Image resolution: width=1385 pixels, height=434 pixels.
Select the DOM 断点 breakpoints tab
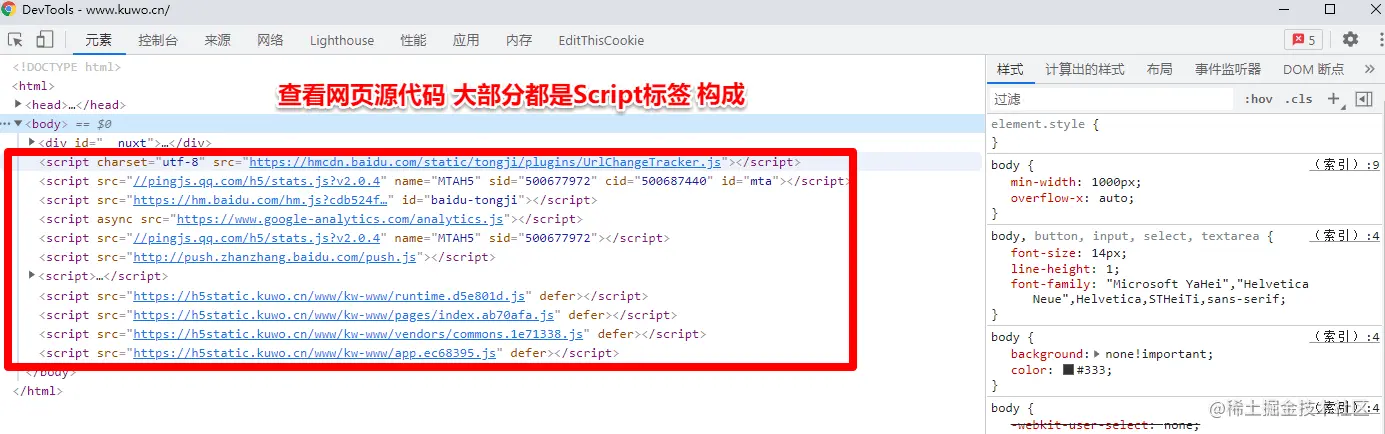pos(1313,69)
